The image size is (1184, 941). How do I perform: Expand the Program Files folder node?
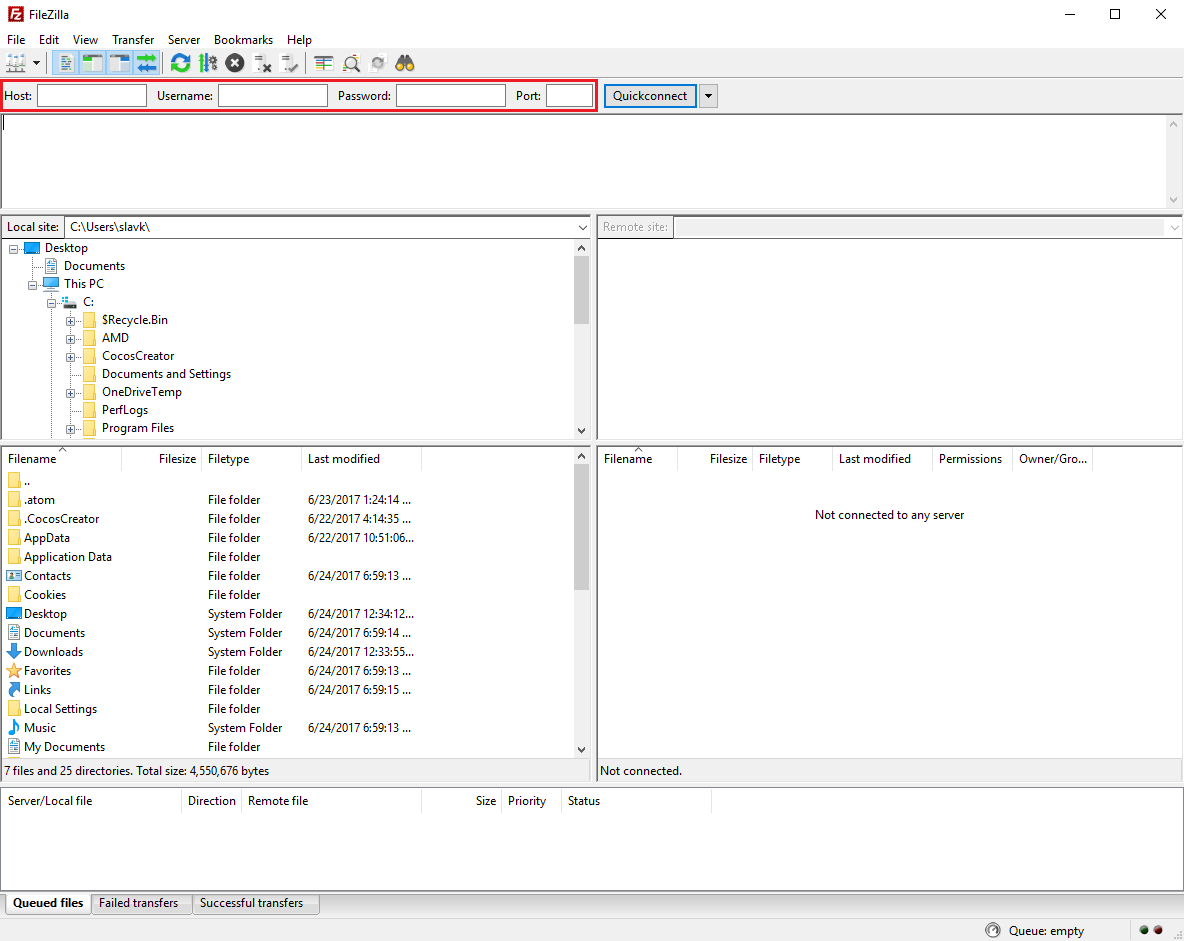click(x=70, y=429)
